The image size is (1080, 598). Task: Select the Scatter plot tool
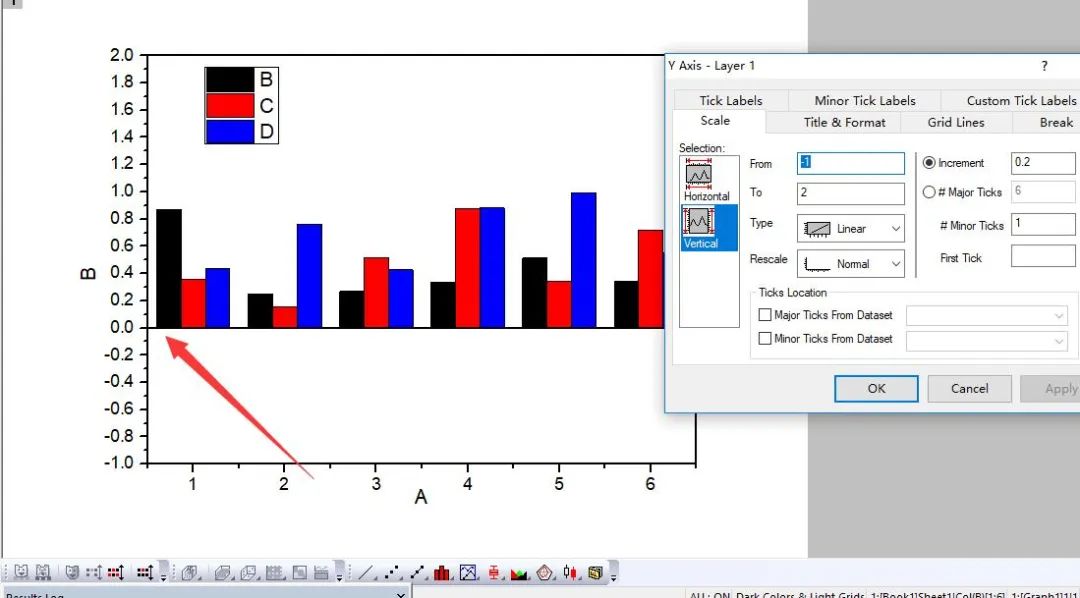pyautogui.click(x=392, y=573)
